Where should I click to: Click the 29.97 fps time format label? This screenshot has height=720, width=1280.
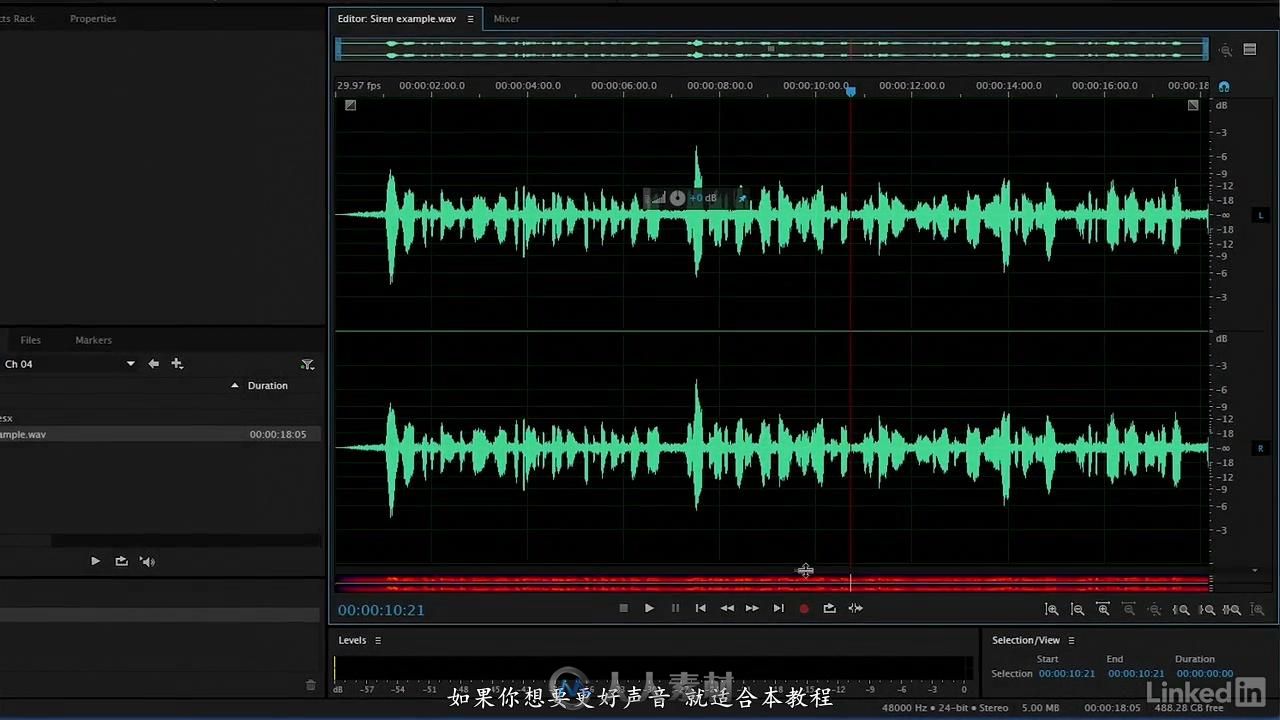coord(359,86)
